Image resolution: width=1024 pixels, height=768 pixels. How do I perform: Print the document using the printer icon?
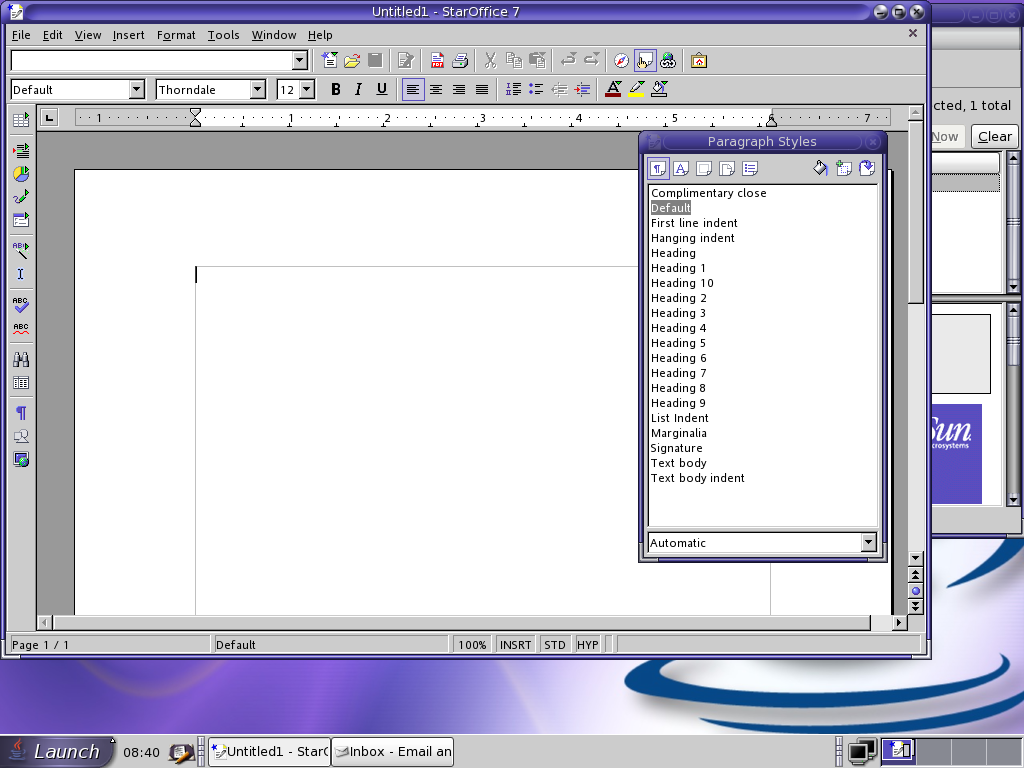tap(460, 61)
